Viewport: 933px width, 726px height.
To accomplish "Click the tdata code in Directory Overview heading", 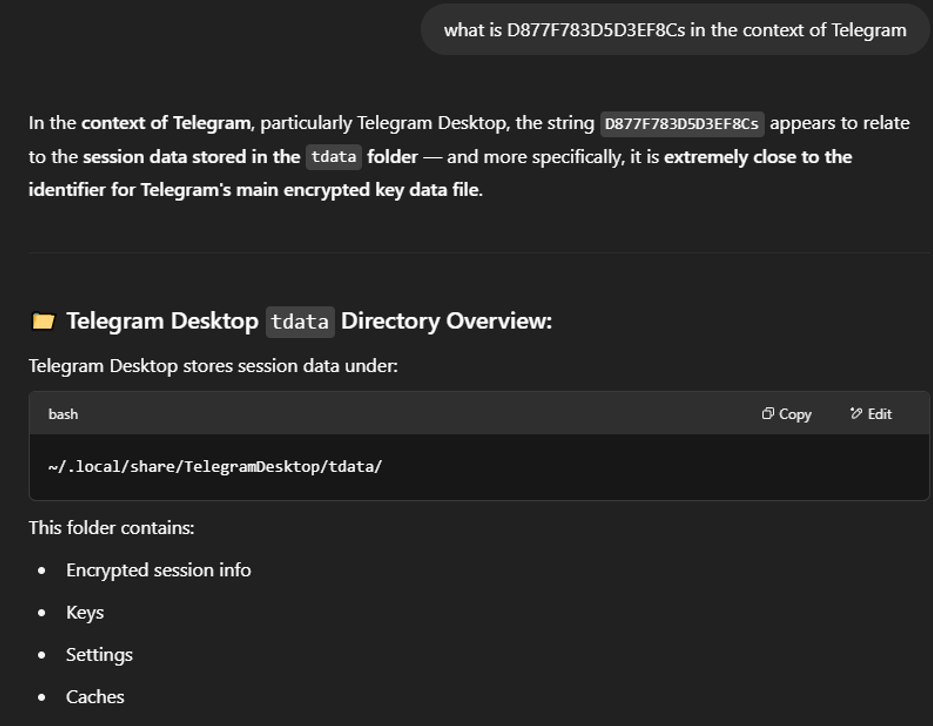I will [x=300, y=322].
